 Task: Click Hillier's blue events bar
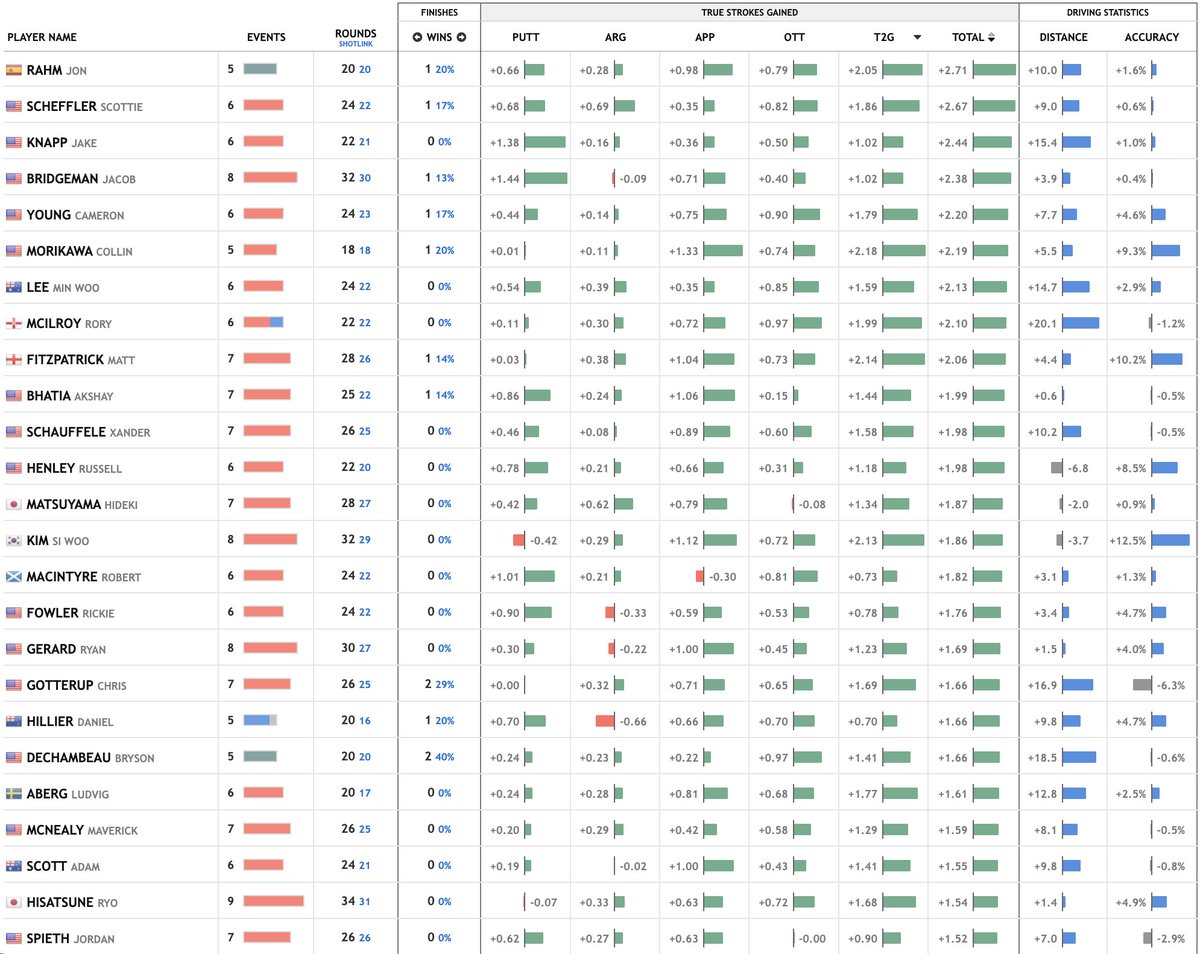point(260,721)
